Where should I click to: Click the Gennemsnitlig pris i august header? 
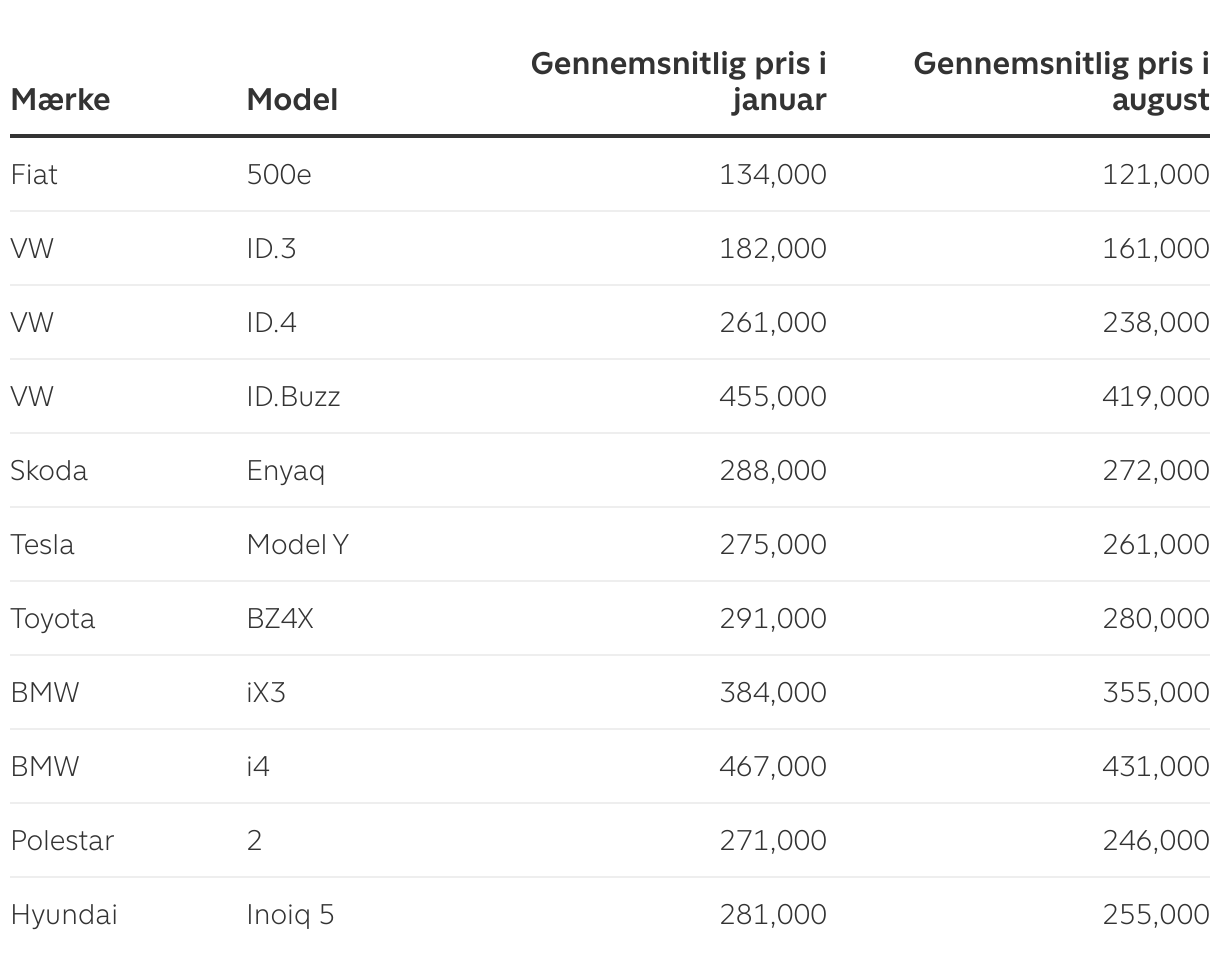point(1060,82)
